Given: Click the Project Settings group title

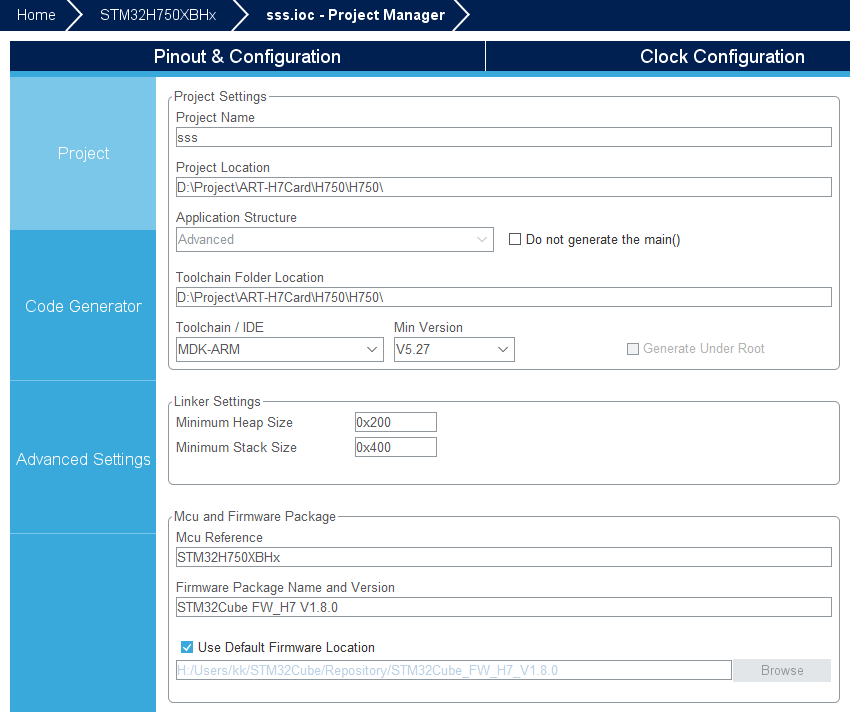Looking at the screenshot, I should [220, 97].
